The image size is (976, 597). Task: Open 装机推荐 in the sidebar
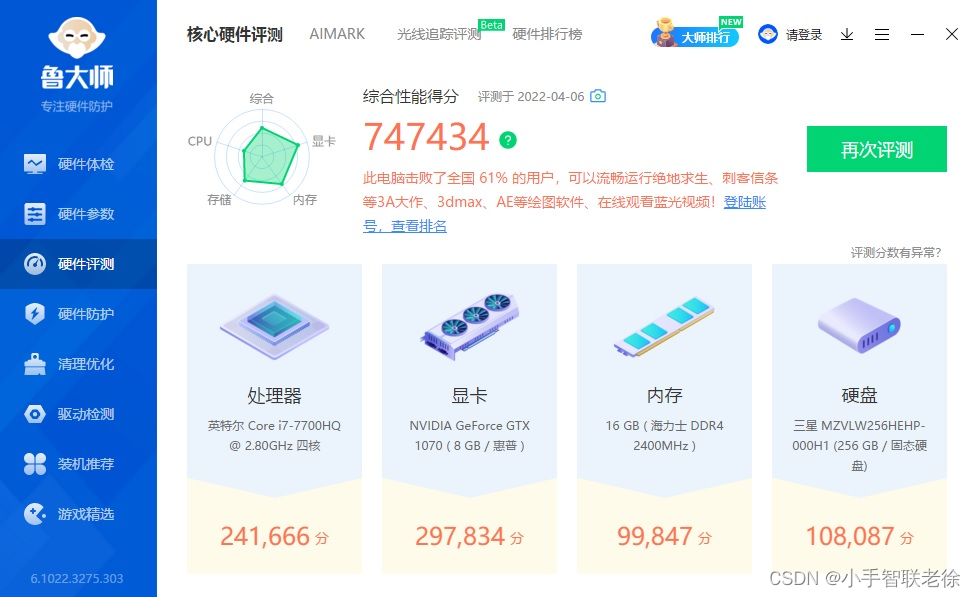point(78,464)
